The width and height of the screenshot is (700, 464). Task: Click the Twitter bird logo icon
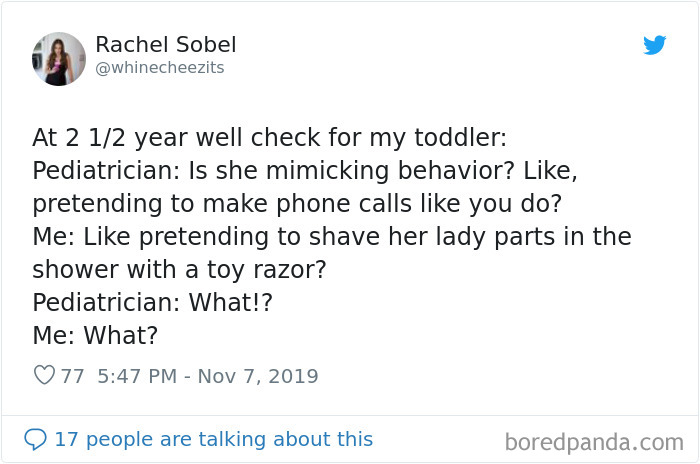654,45
